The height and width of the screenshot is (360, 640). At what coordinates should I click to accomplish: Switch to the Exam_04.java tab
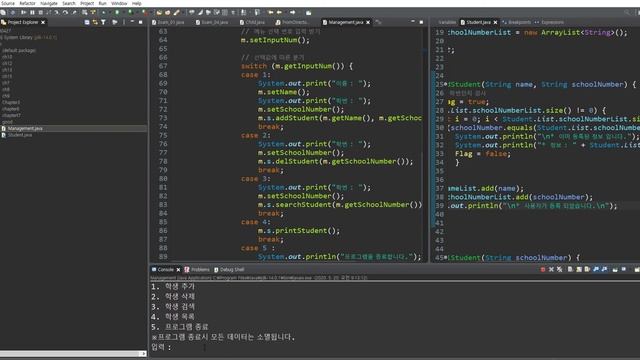coord(212,22)
